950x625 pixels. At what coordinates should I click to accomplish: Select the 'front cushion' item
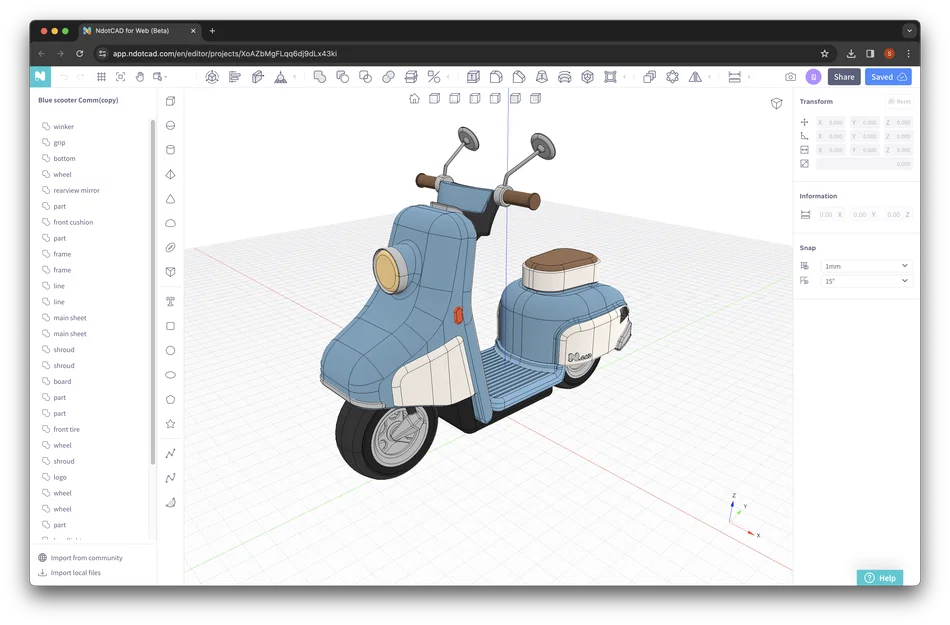click(73, 222)
